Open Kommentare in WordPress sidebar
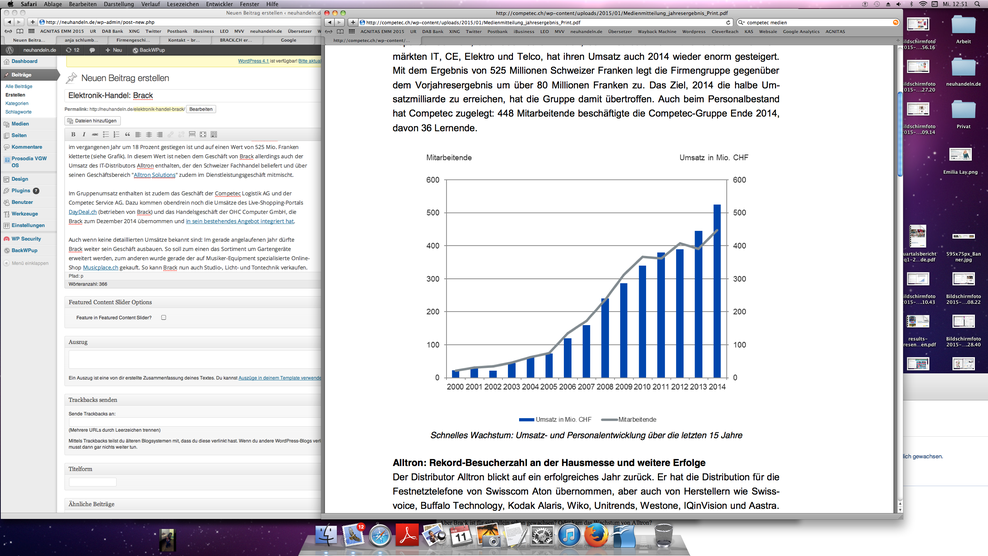988x556 pixels. click(26, 147)
